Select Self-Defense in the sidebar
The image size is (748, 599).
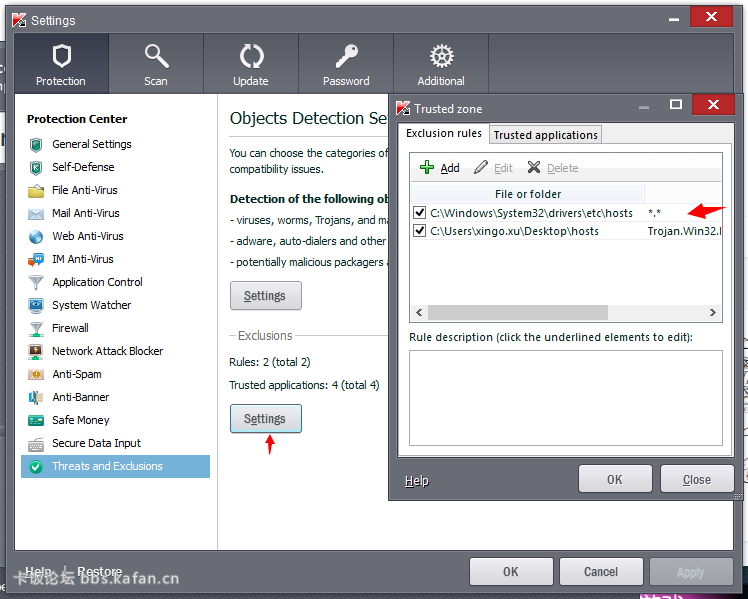click(x=83, y=167)
